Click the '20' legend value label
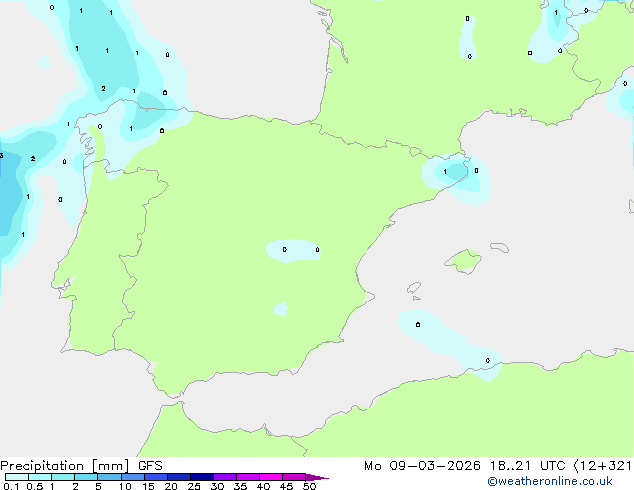634x490 pixels. 171,486
